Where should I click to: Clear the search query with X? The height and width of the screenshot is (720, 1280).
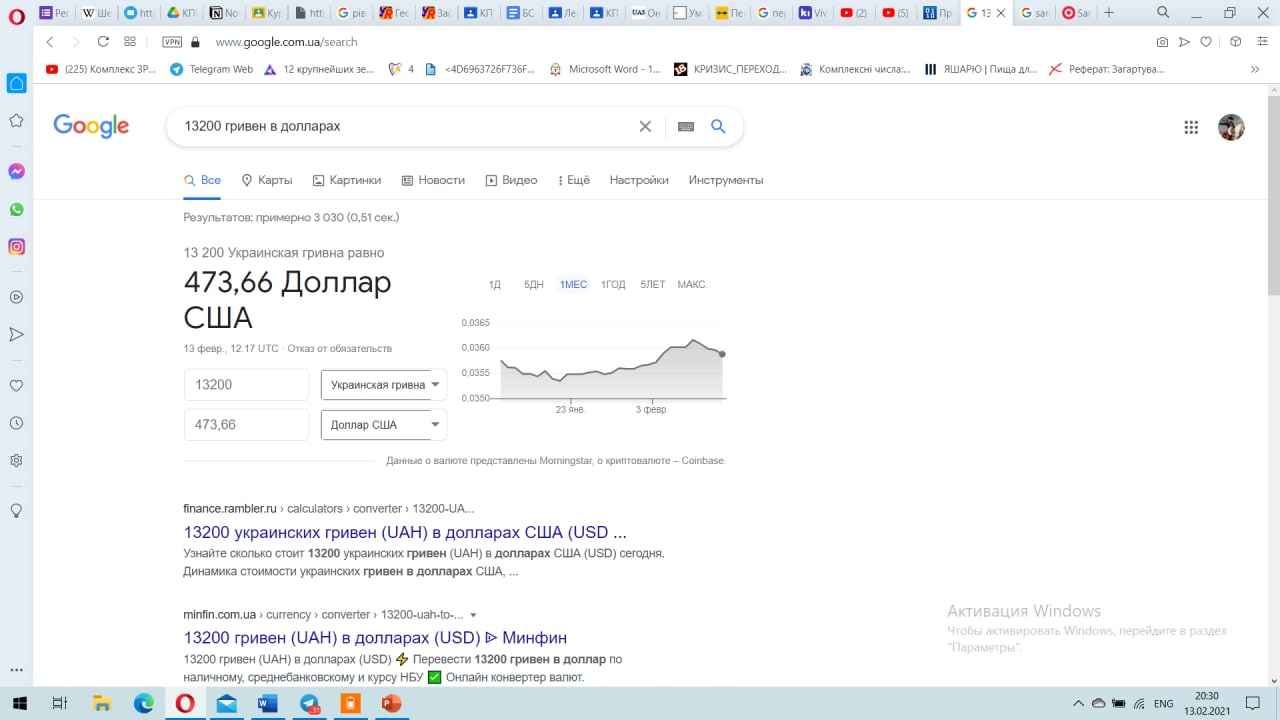tap(645, 126)
